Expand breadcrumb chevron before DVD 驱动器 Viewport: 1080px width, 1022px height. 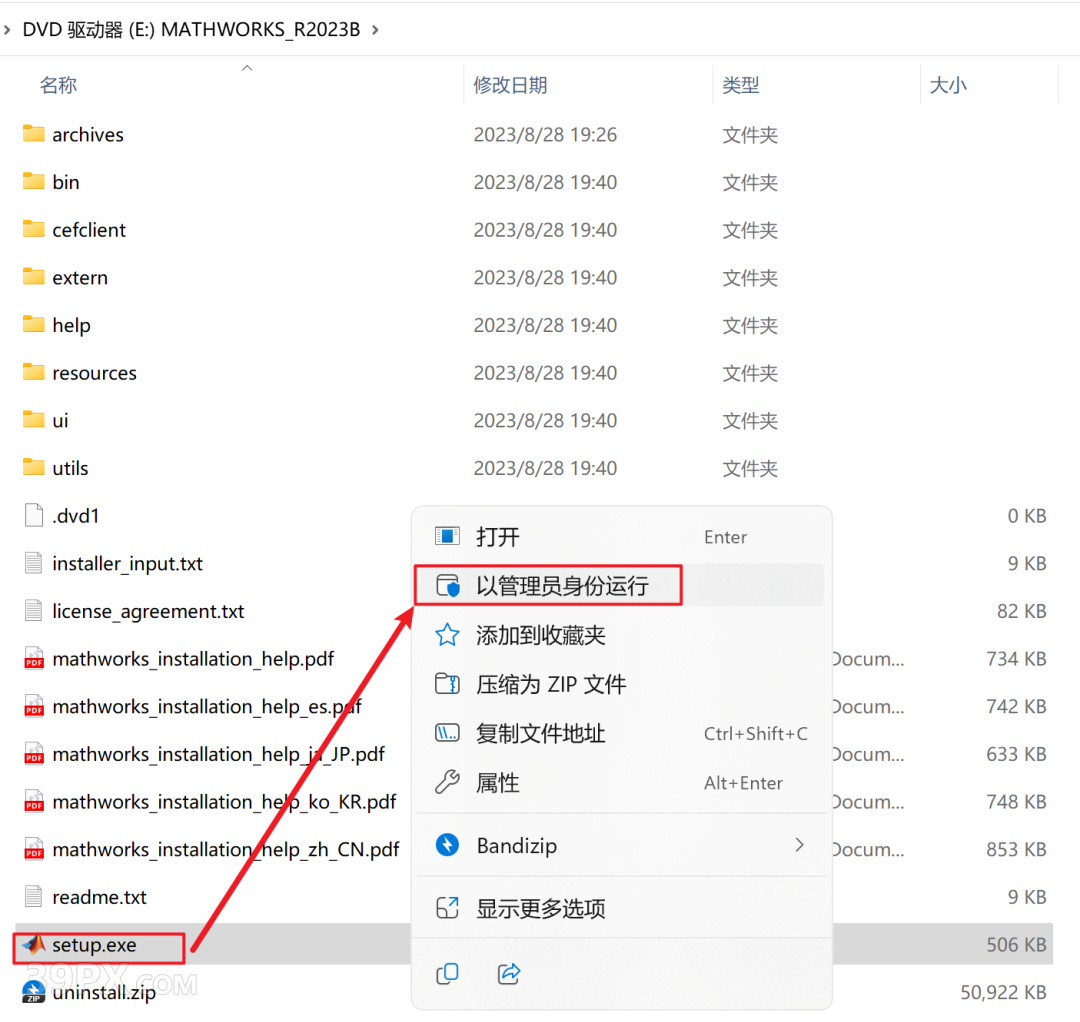[x=7, y=30]
